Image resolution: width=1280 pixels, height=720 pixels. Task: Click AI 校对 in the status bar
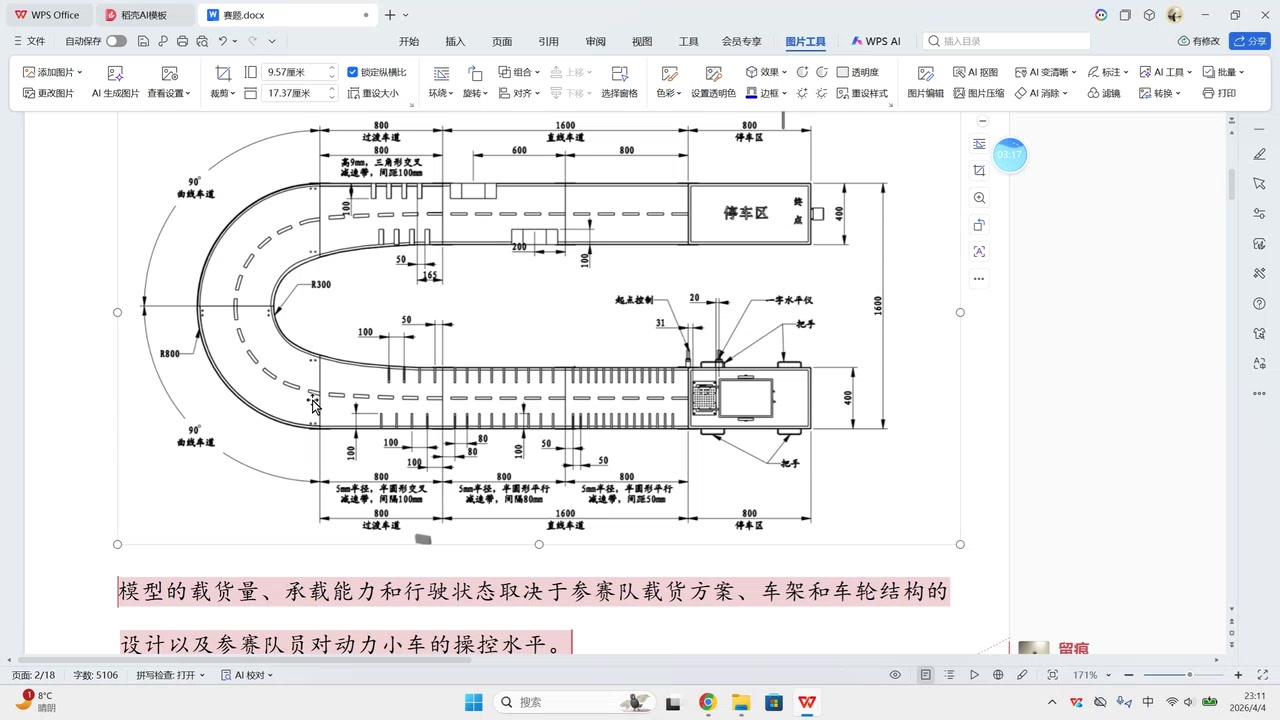pyautogui.click(x=247, y=675)
